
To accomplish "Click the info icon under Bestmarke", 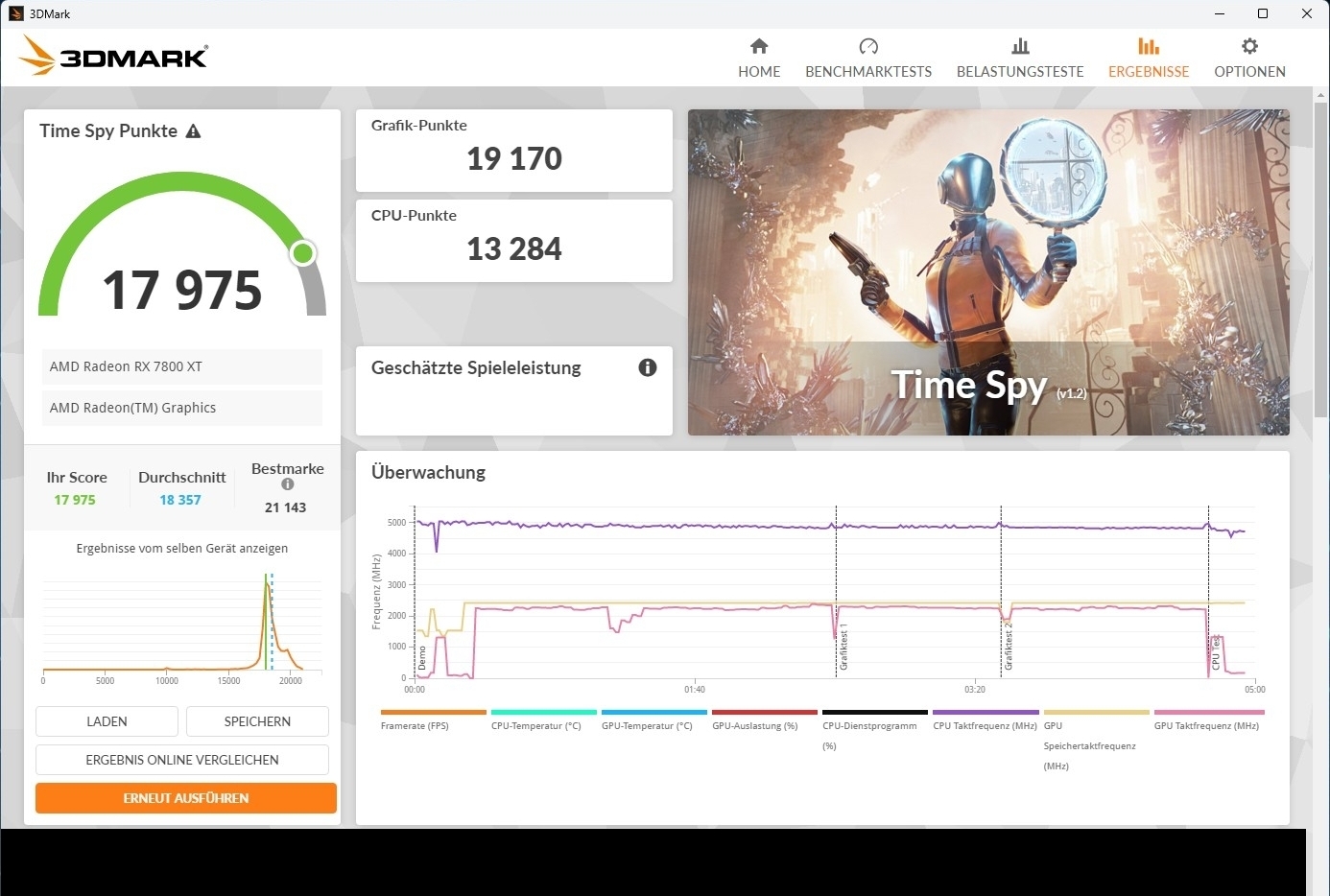I will (x=287, y=484).
